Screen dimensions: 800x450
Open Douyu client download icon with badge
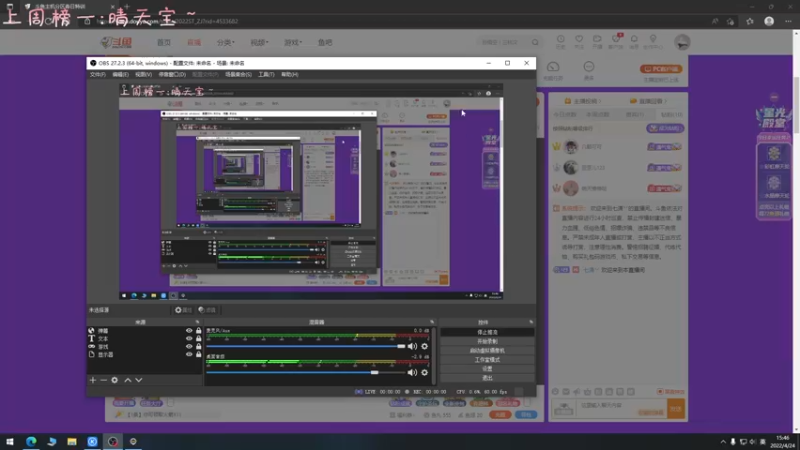[616, 41]
